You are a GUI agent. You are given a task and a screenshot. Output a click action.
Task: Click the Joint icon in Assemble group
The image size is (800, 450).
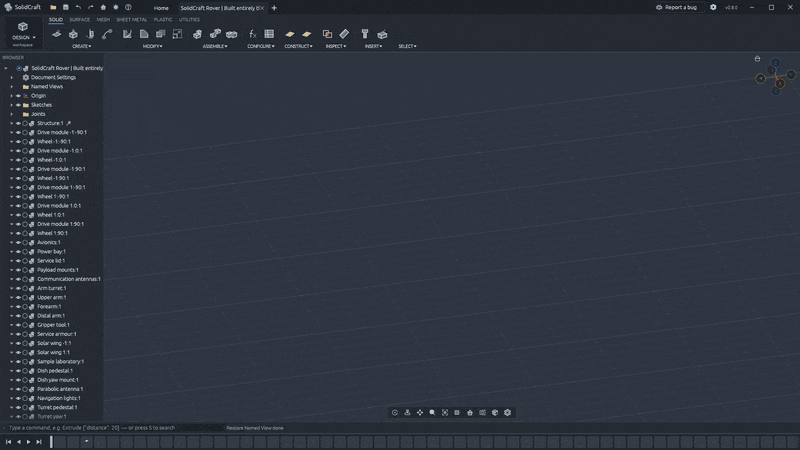coord(215,34)
